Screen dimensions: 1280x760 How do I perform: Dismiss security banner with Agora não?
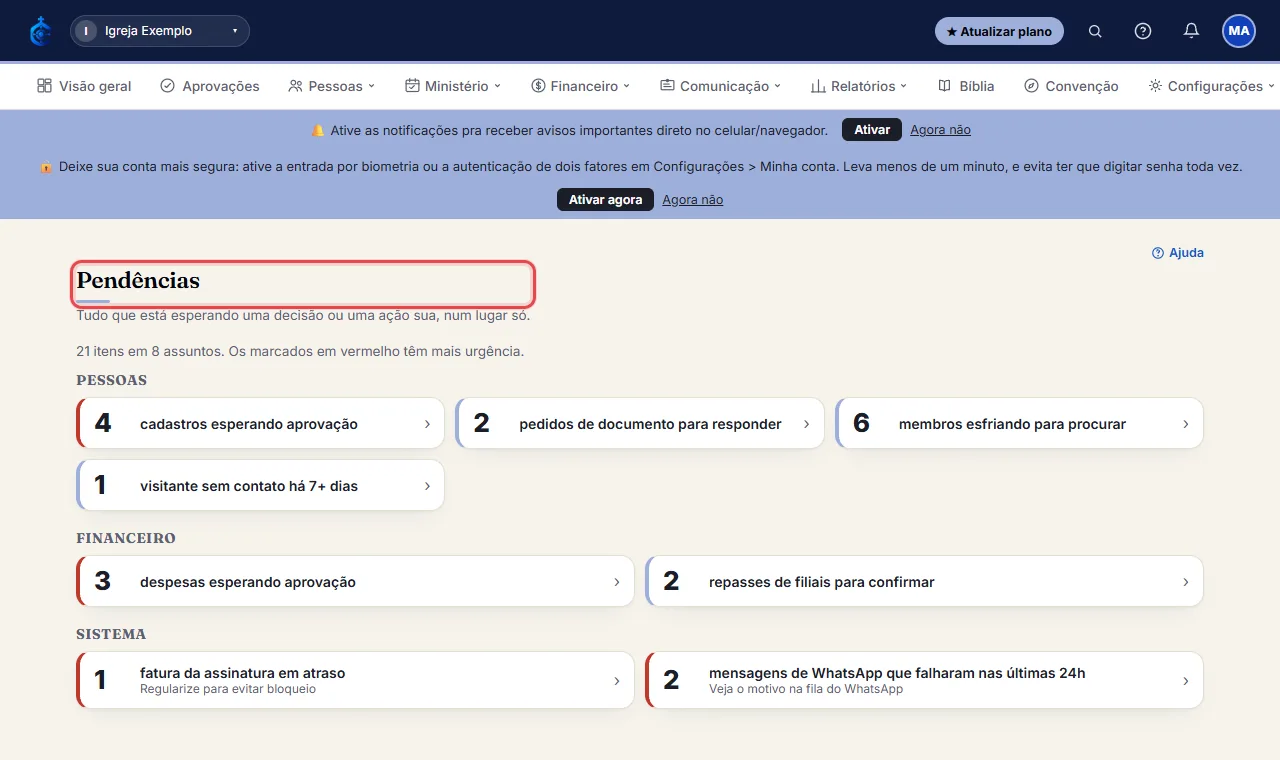point(692,200)
